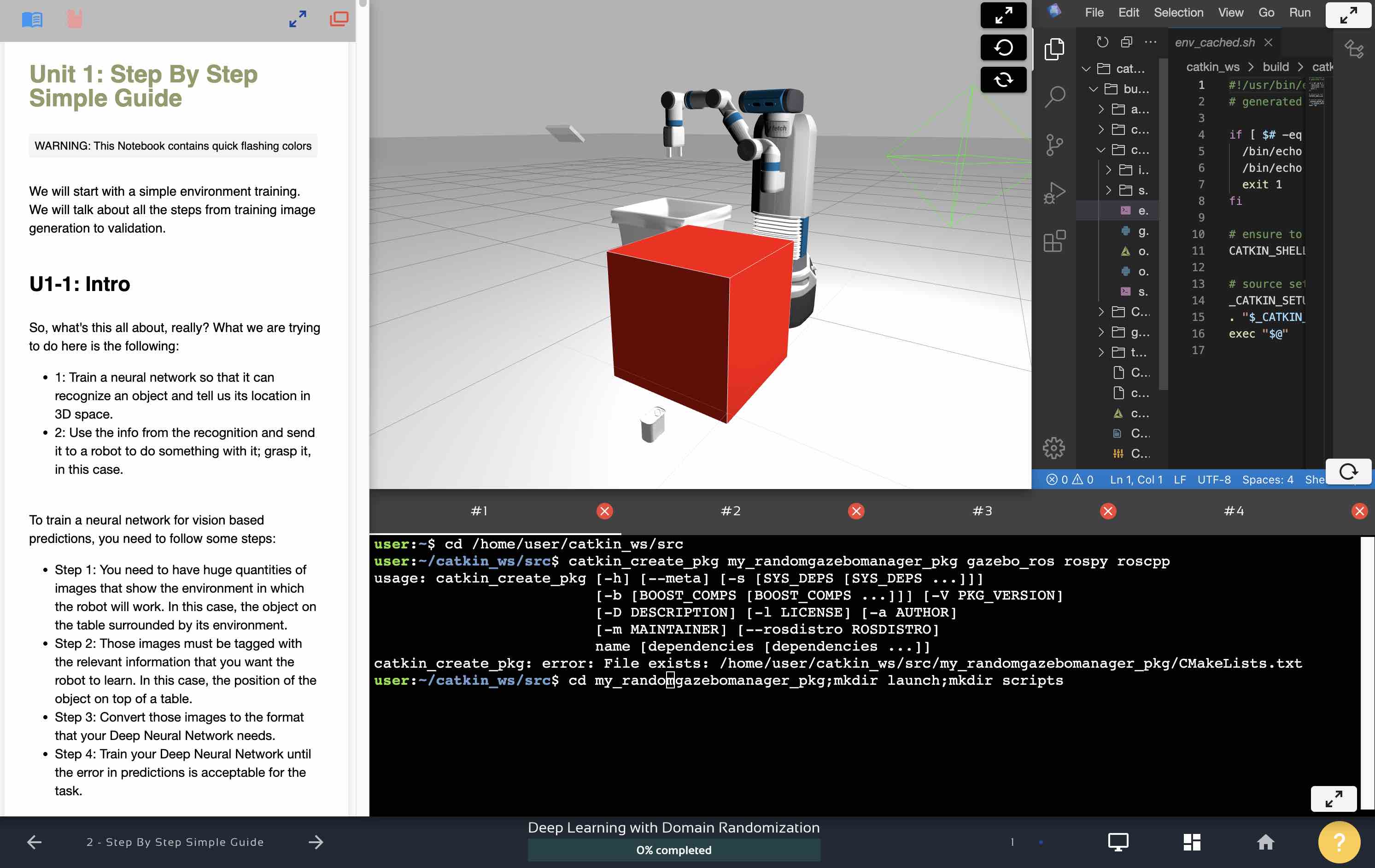The height and width of the screenshot is (868, 1375).
Task: Click the notebook book icon
Action: pyautogui.click(x=32, y=19)
